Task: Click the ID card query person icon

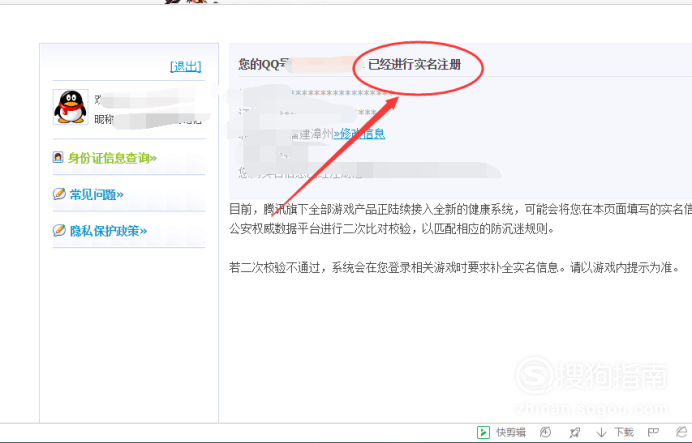Action: tap(58, 157)
